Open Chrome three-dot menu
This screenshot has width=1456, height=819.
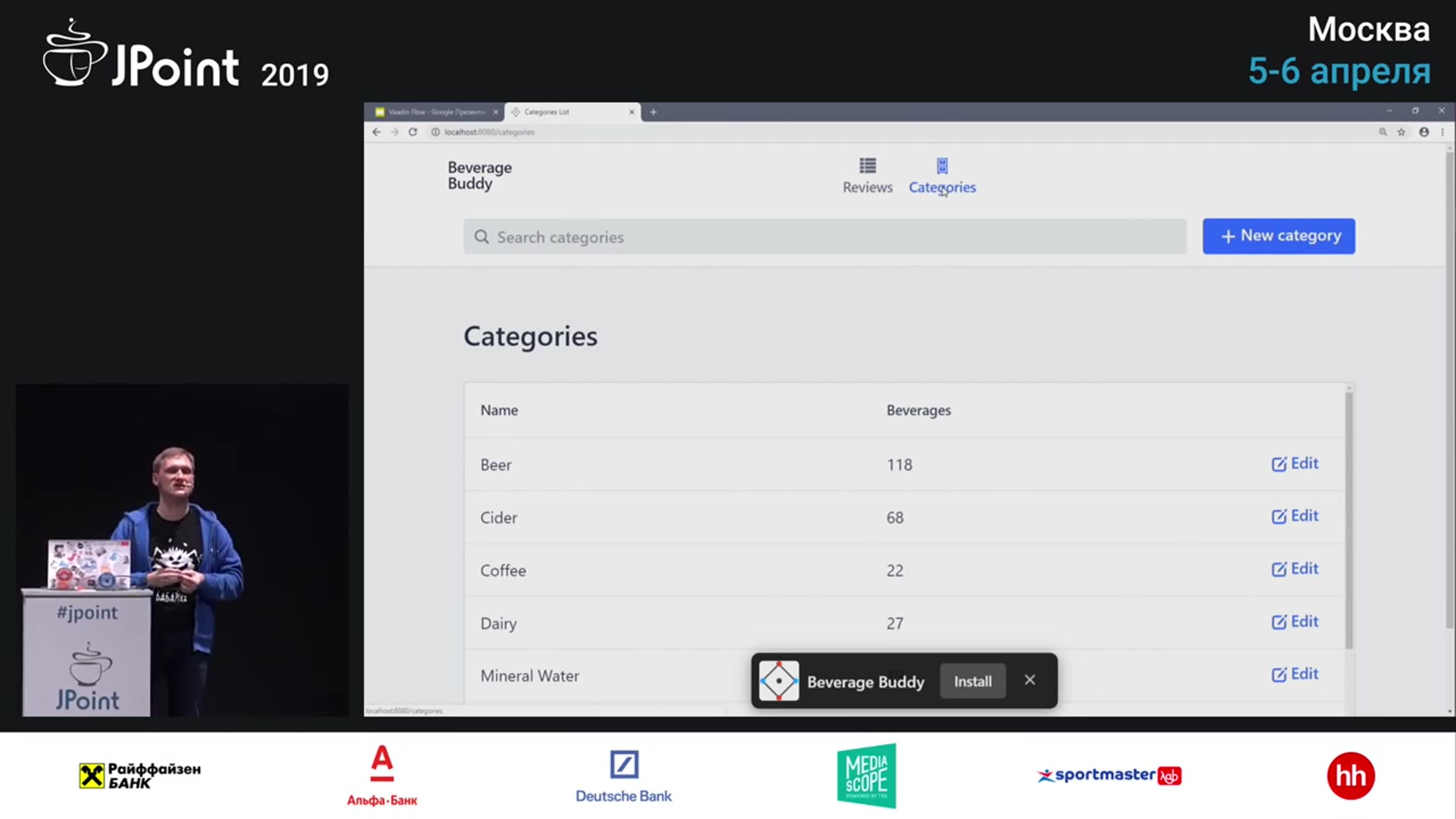point(1442,132)
